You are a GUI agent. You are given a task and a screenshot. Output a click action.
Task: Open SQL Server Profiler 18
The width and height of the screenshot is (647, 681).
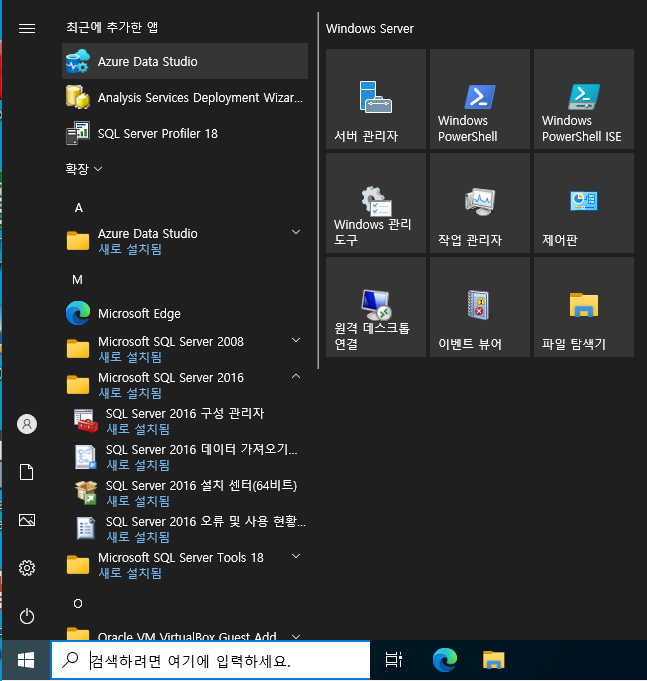click(185, 133)
